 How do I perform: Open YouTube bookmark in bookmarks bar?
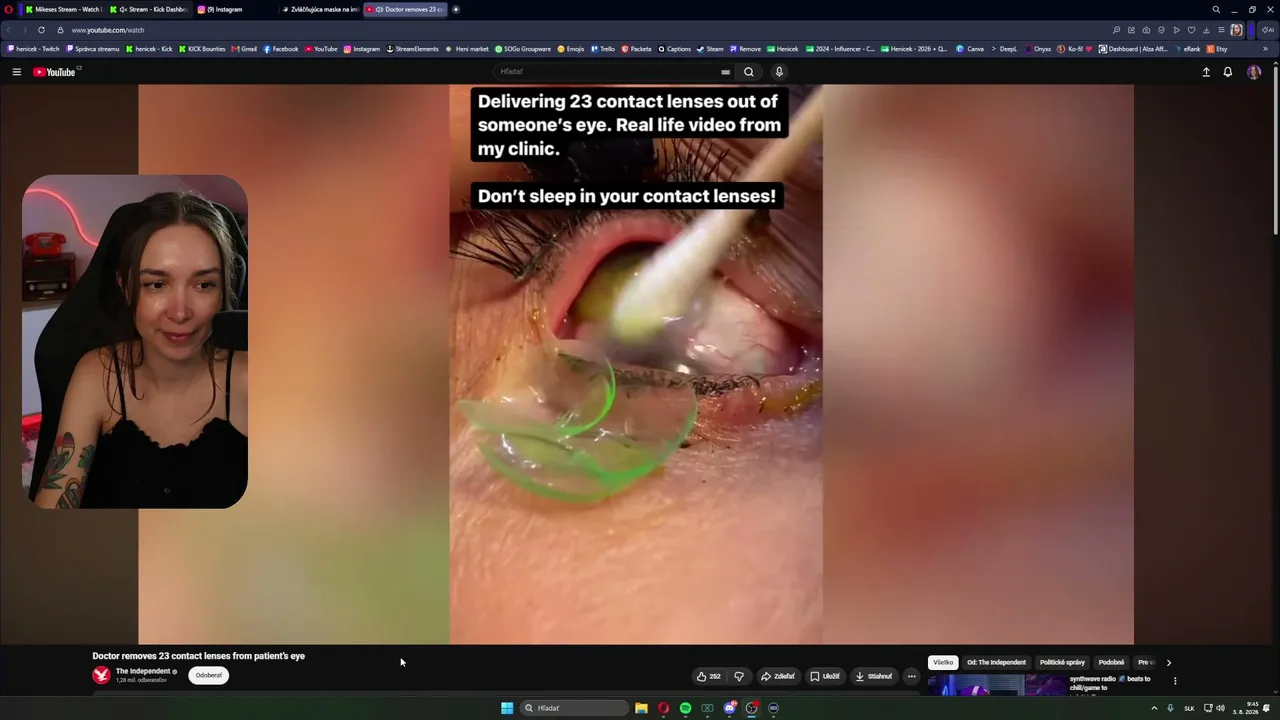coord(321,49)
